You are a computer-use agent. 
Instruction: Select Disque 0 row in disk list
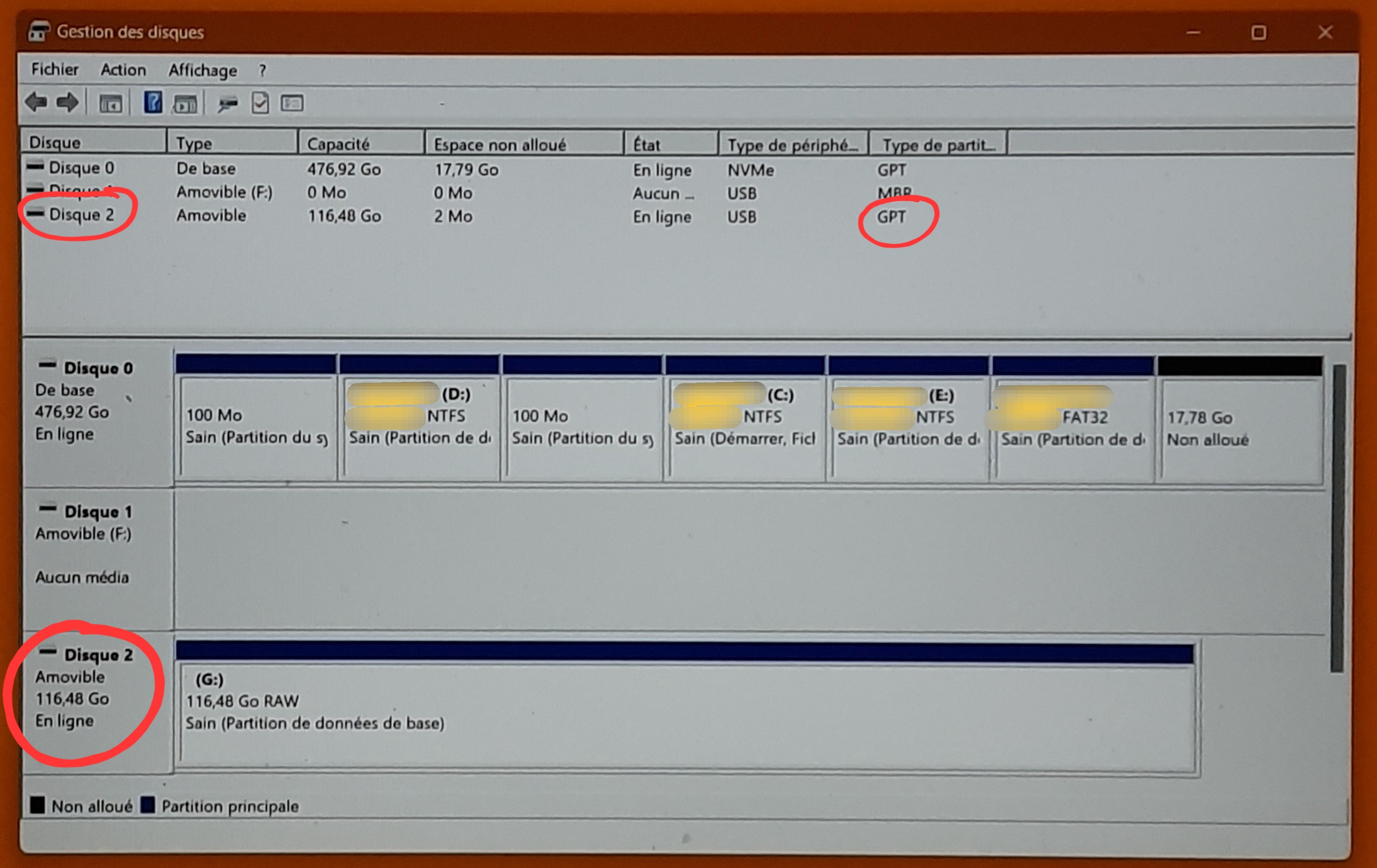pyautogui.click(x=81, y=168)
